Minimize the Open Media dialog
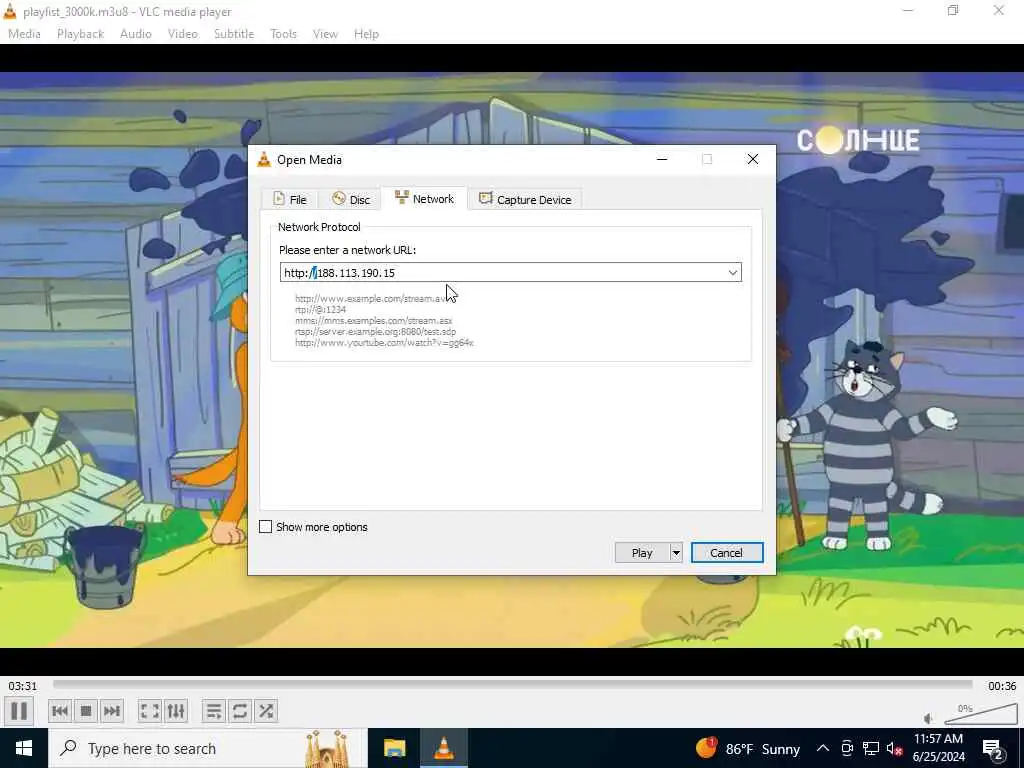 [x=662, y=159]
